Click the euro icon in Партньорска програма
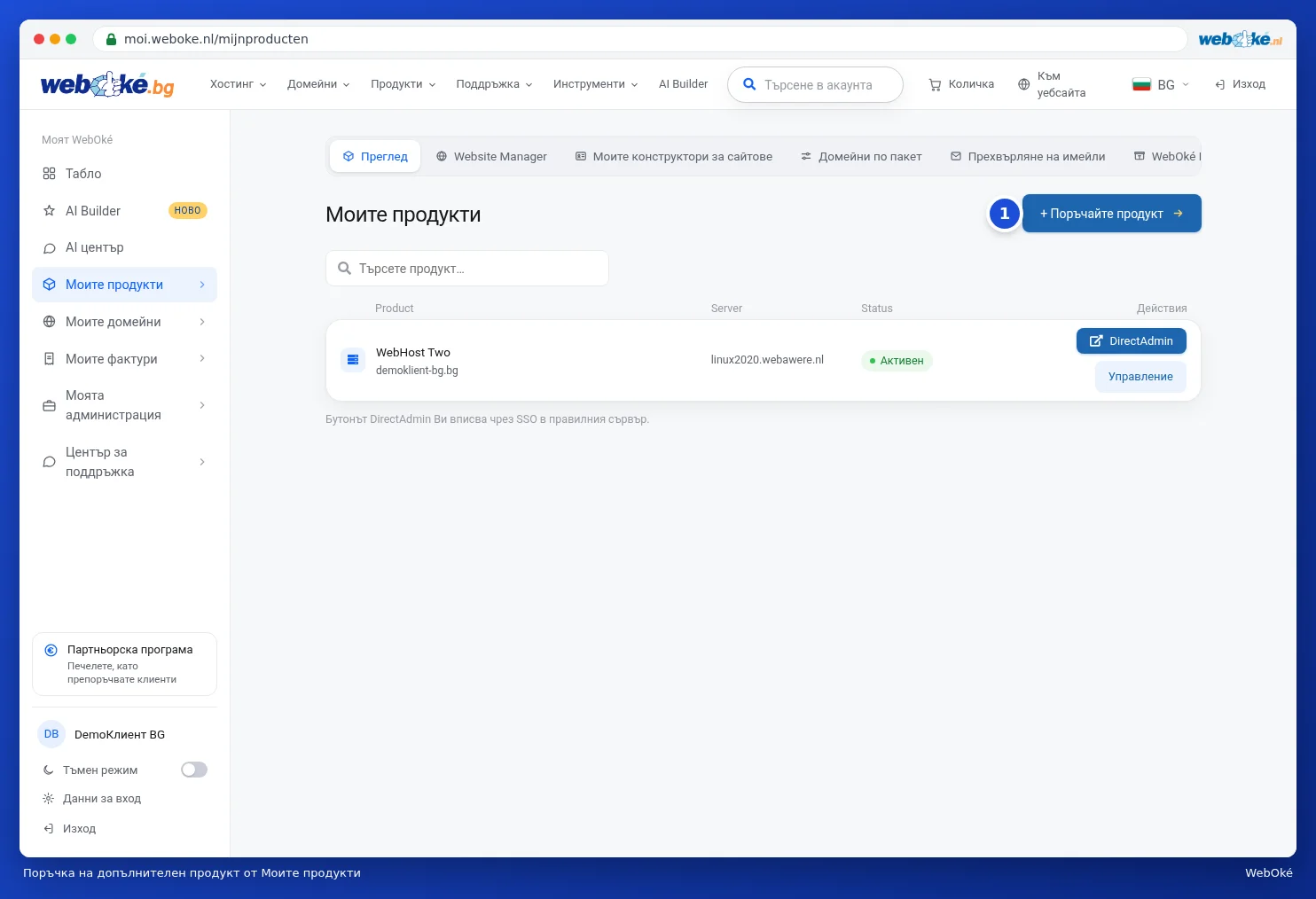The image size is (1316, 899). [51, 650]
